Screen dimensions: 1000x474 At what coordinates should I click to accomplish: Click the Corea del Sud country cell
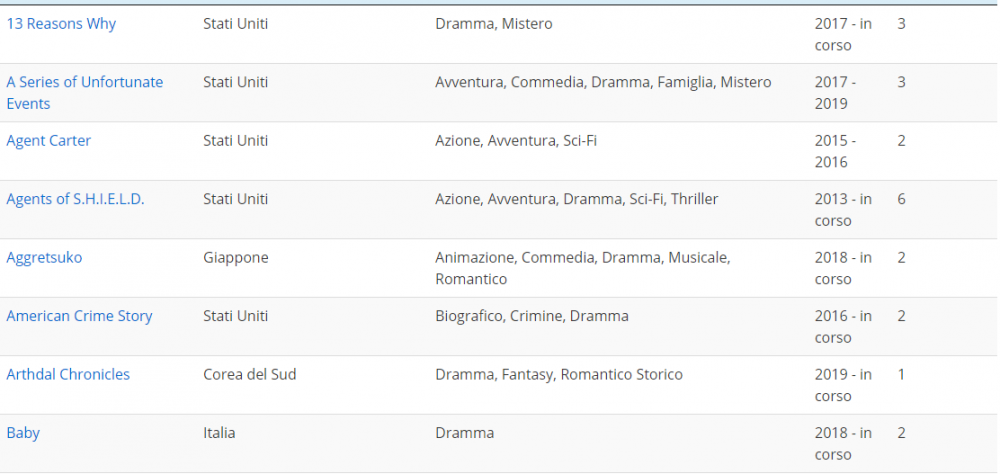(249, 374)
